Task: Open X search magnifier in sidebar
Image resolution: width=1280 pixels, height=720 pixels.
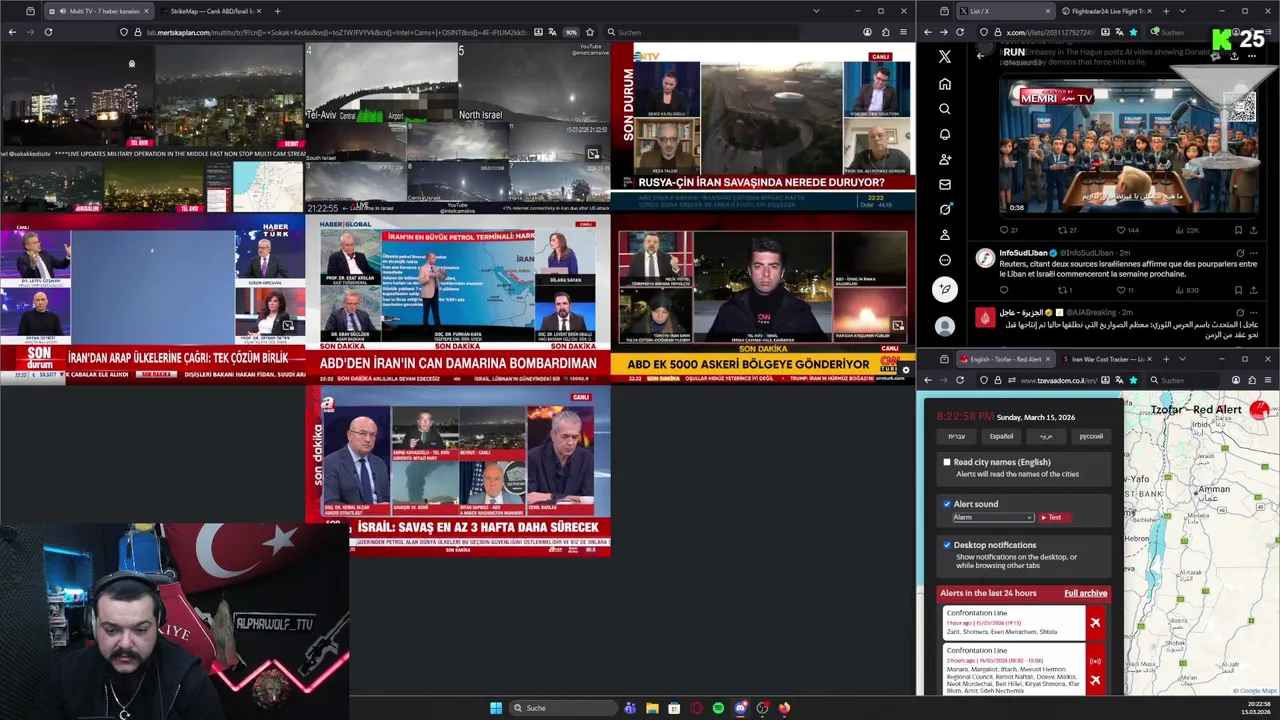Action: [945, 109]
